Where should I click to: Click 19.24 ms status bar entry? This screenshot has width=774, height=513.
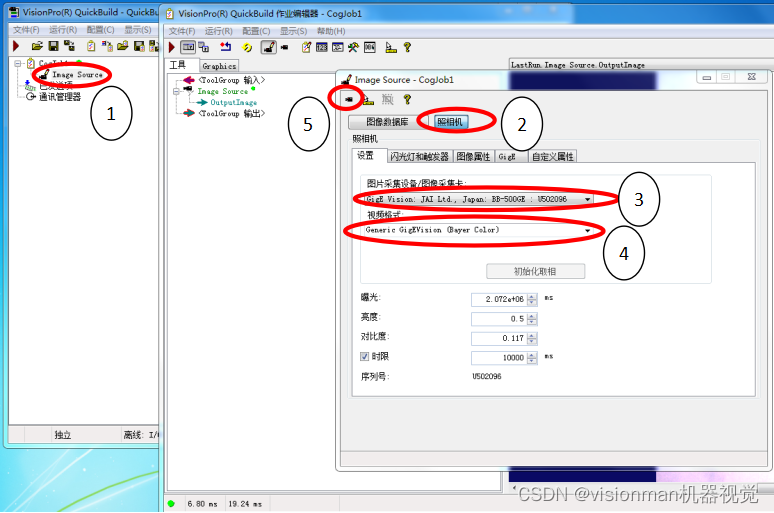245,504
